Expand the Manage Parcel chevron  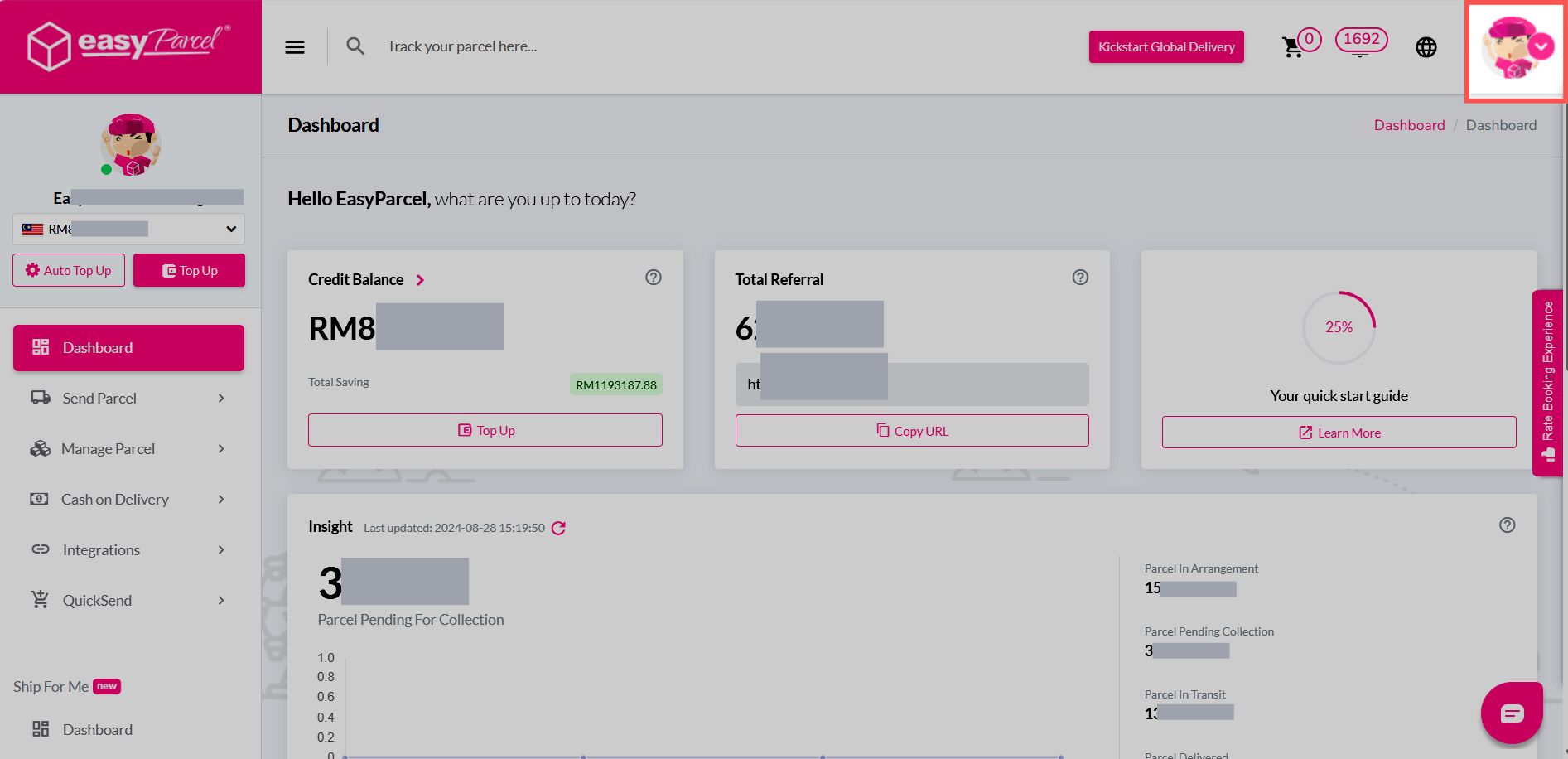[x=221, y=449]
